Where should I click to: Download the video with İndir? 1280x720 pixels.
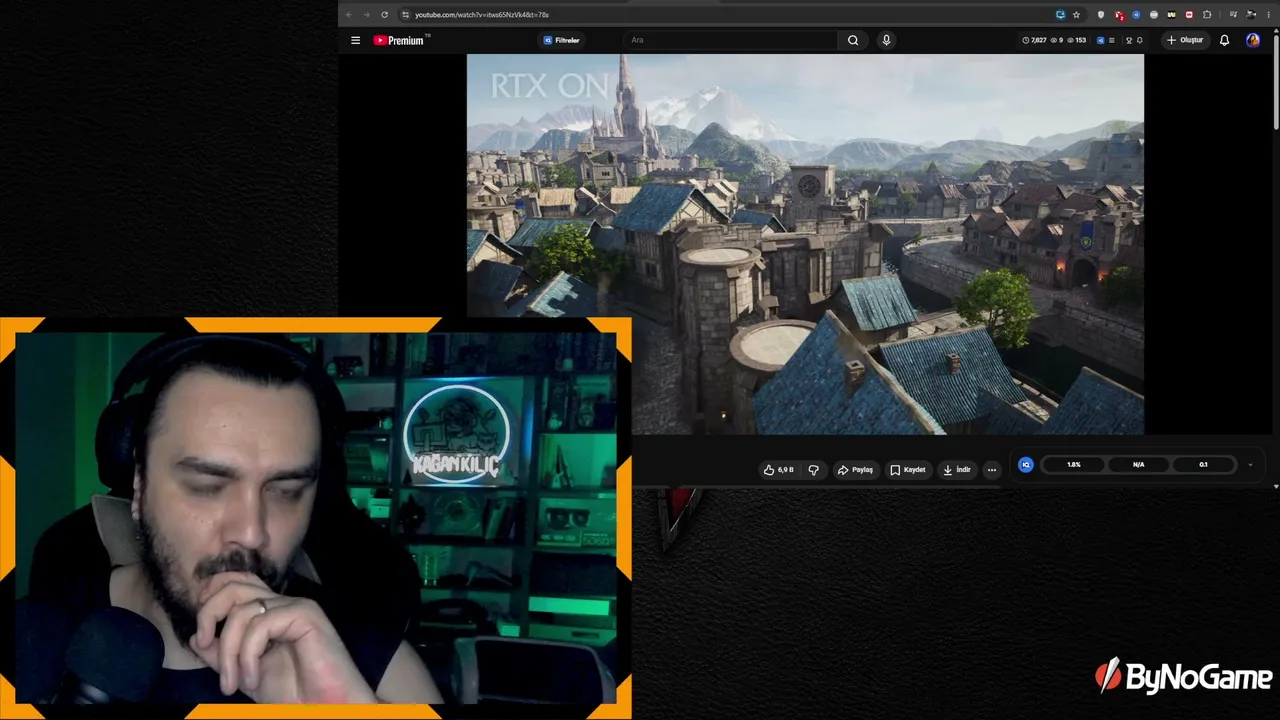point(957,470)
